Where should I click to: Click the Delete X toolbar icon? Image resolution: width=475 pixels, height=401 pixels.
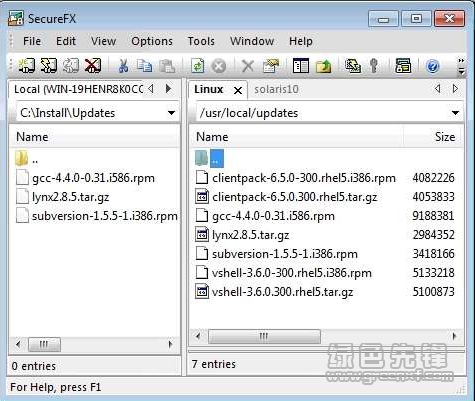point(248,66)
